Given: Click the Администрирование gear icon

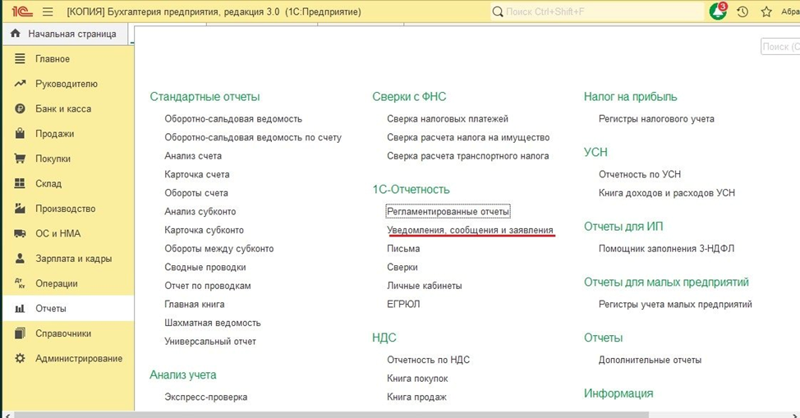Looking at the screenshot, I should click(20, 358).
